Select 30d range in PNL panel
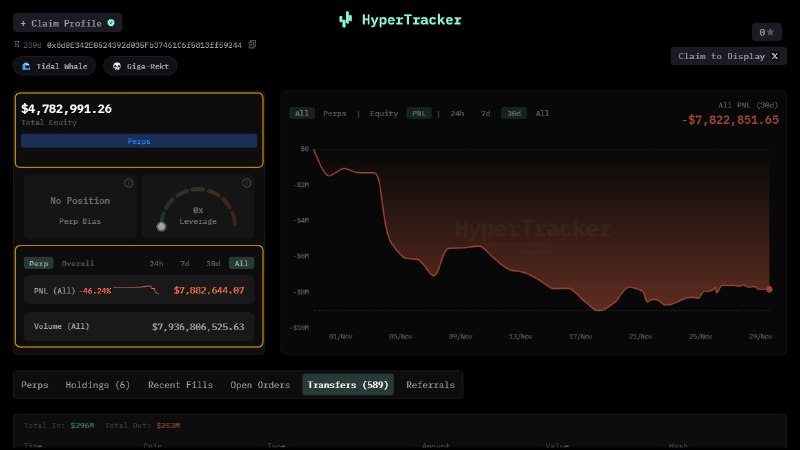Screen dimensions: 800x450 pos(213,263)
